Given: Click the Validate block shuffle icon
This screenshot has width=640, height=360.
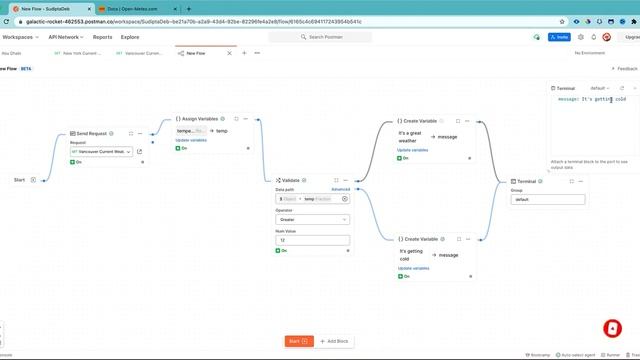Looking at the screenshot, I should (x=278, y=180).
